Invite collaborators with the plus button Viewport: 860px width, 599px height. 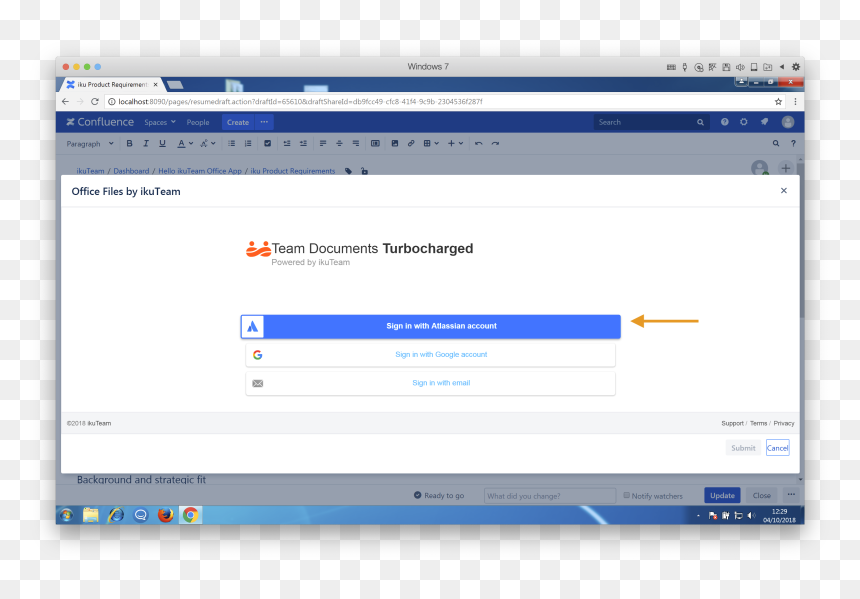[785, 168]
